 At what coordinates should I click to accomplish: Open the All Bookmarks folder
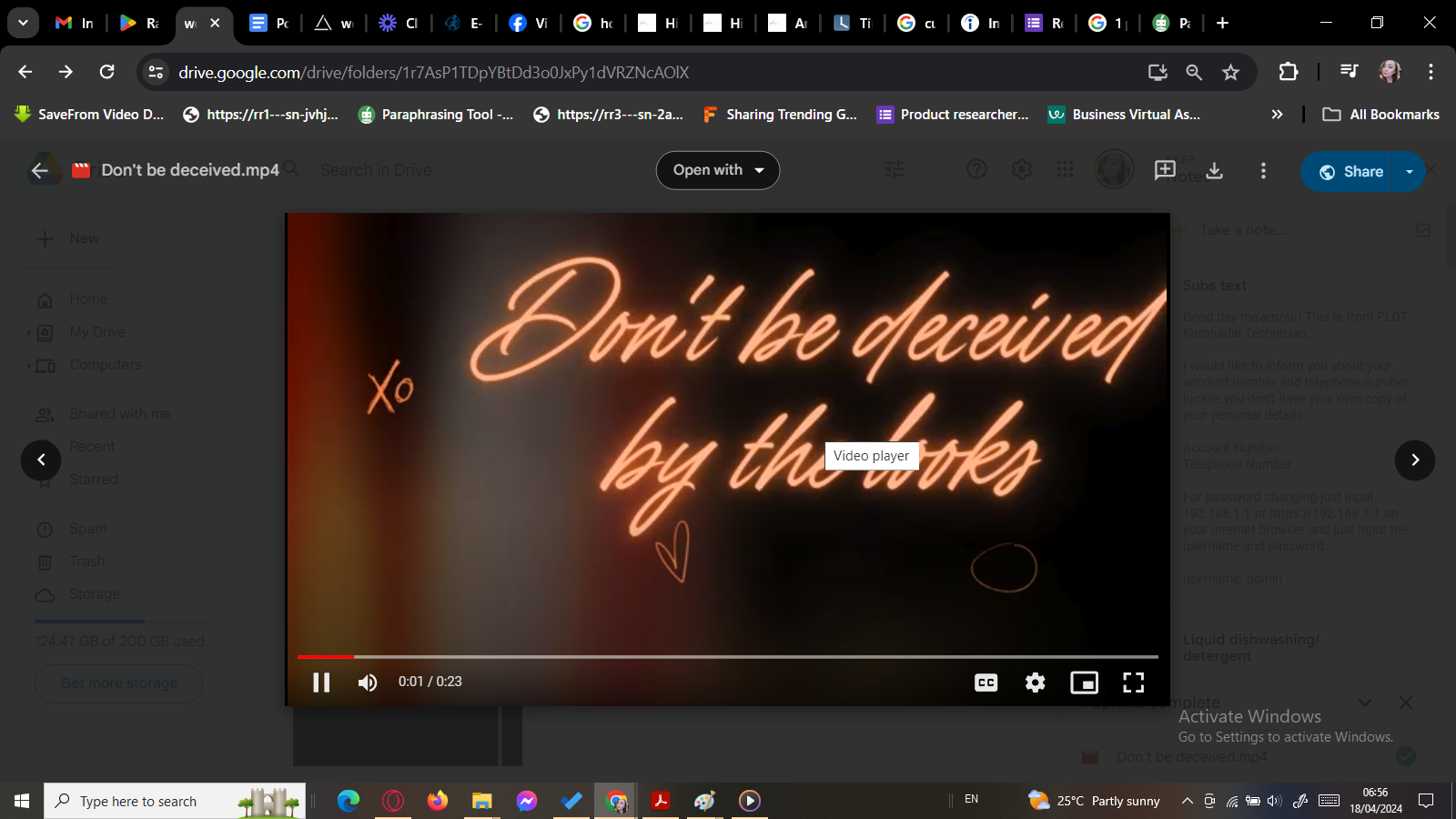point(1380,114)
